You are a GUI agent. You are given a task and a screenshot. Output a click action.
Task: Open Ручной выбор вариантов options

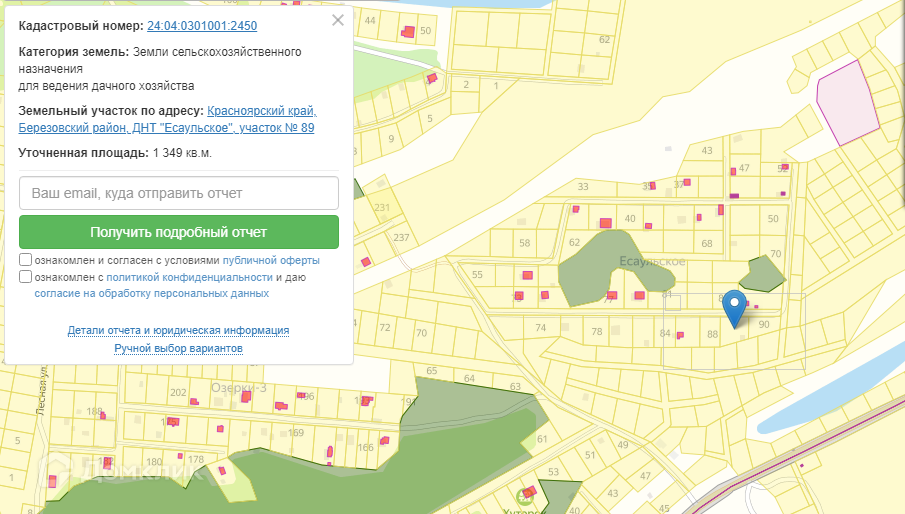179,348
